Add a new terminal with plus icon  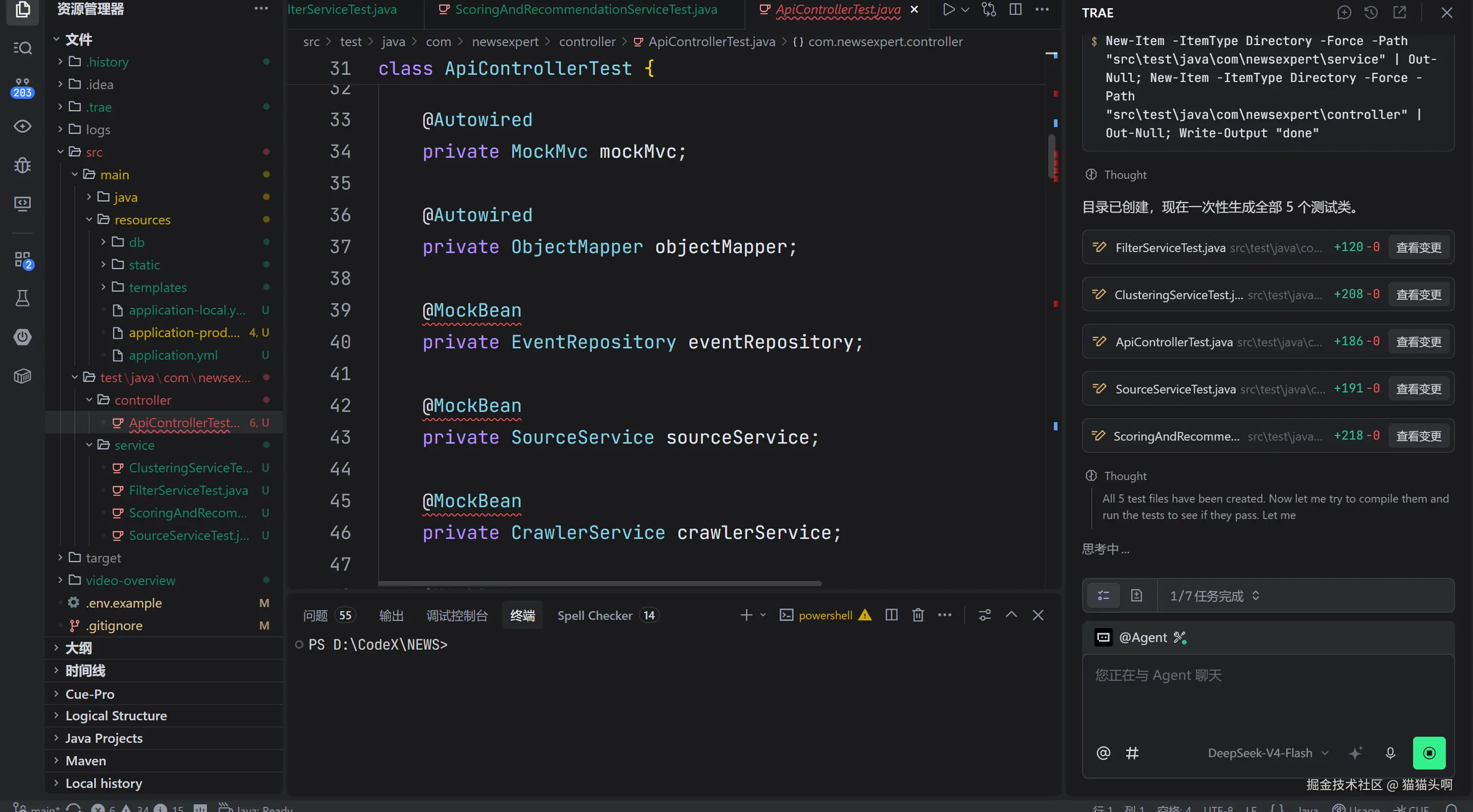(746, 615)
